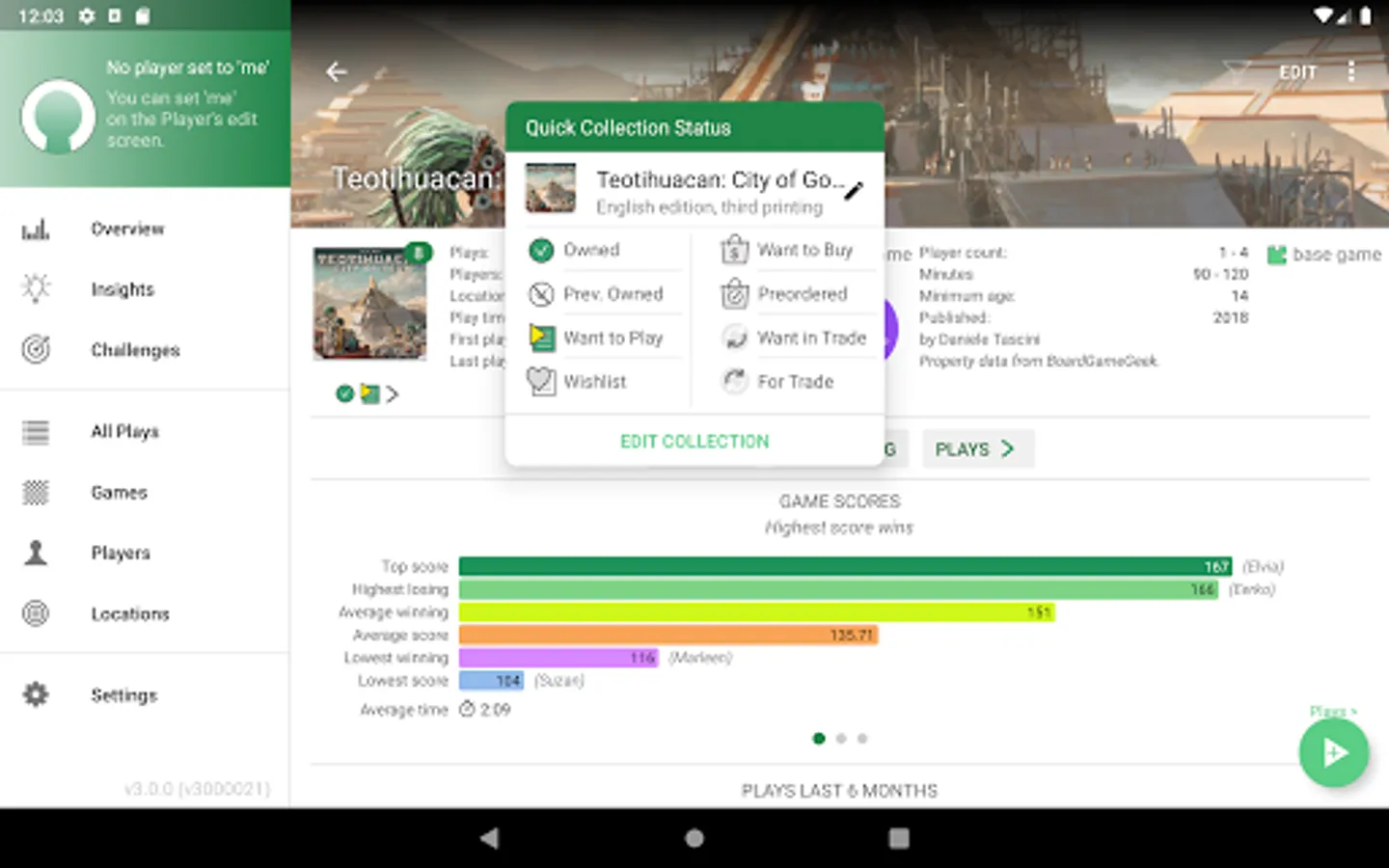This screenshot has width=1389, height=868.
Task: Tap the back arrow in the header
Action: coord(336,71)
